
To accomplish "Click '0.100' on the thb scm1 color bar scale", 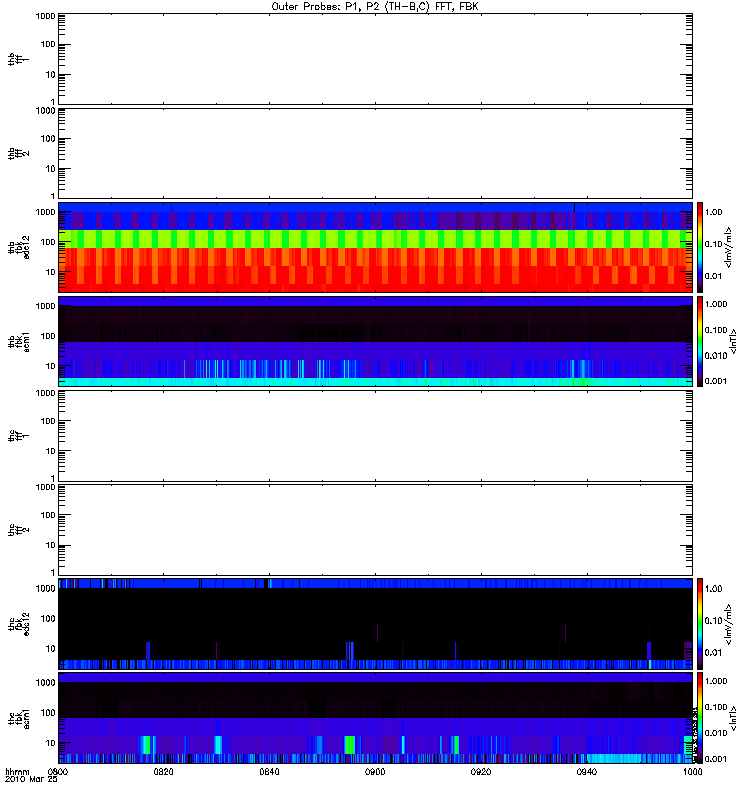I will (x=716, y=330).
